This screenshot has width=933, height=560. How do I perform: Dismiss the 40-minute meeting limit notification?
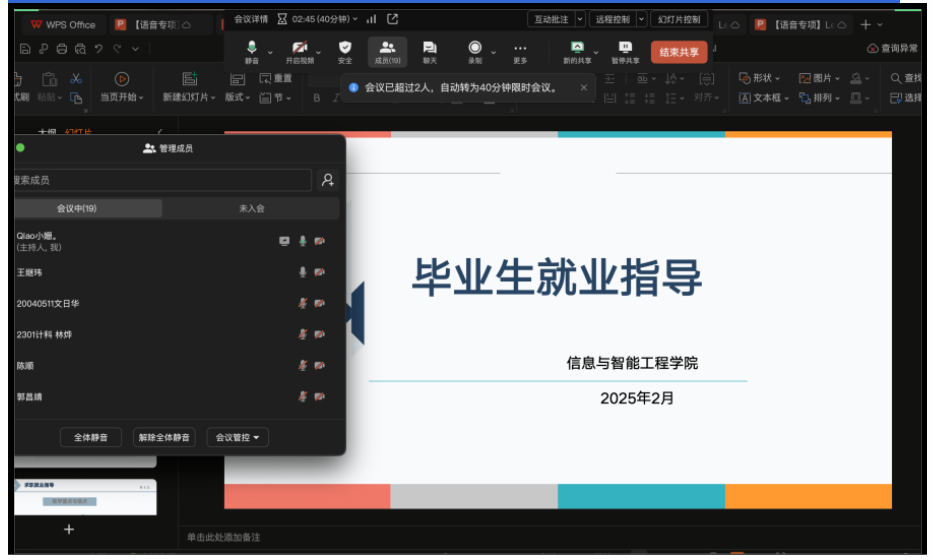[584, 88]
